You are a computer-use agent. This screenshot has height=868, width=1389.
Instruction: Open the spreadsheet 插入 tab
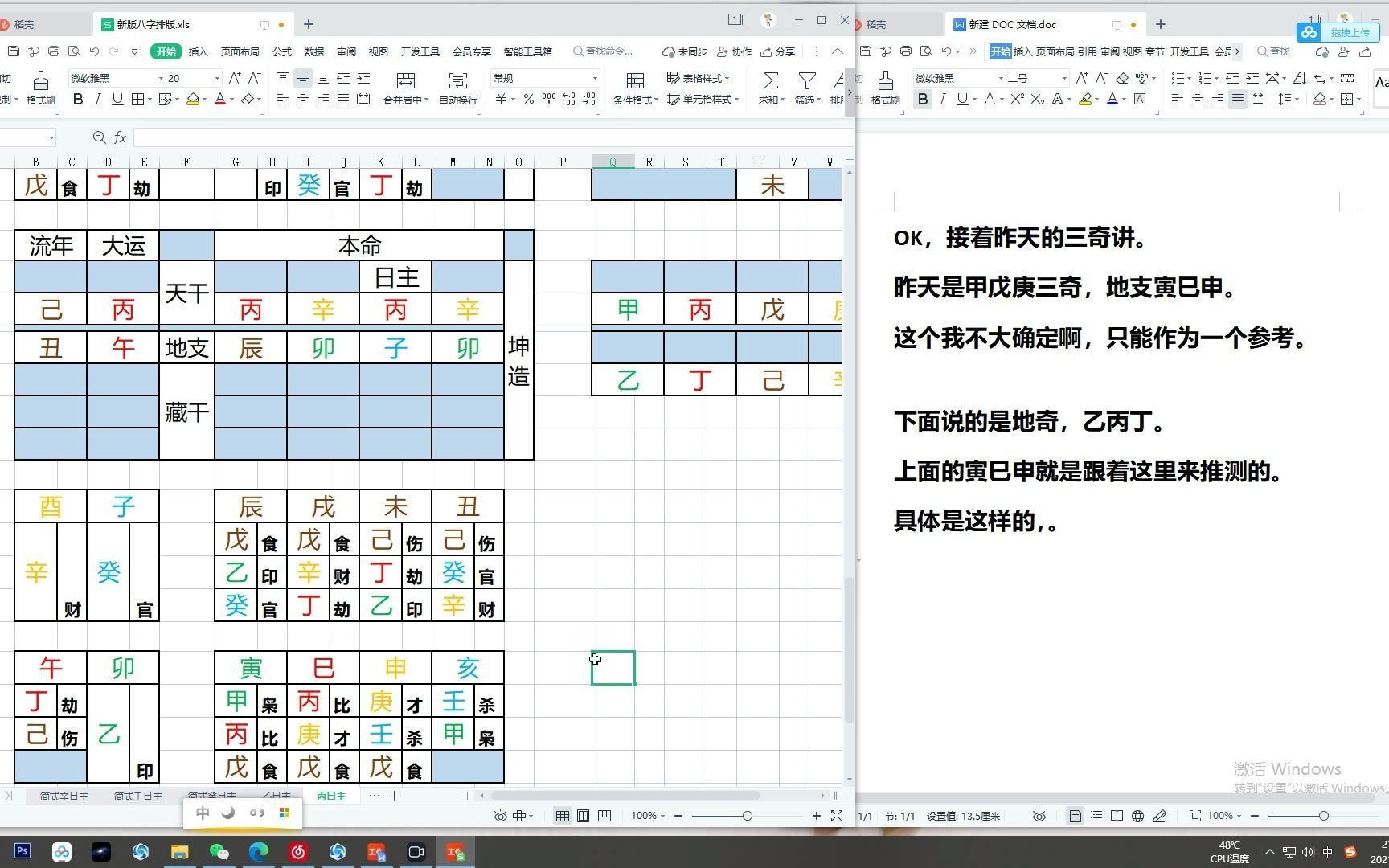coord(198,51)
